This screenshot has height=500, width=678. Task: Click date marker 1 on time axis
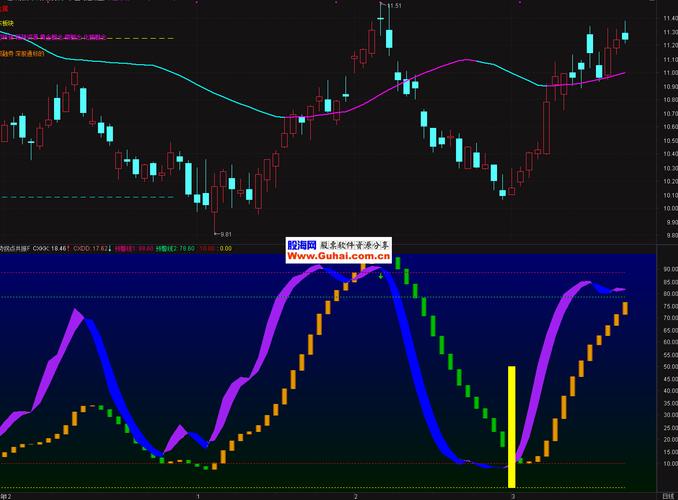point(198,495)
